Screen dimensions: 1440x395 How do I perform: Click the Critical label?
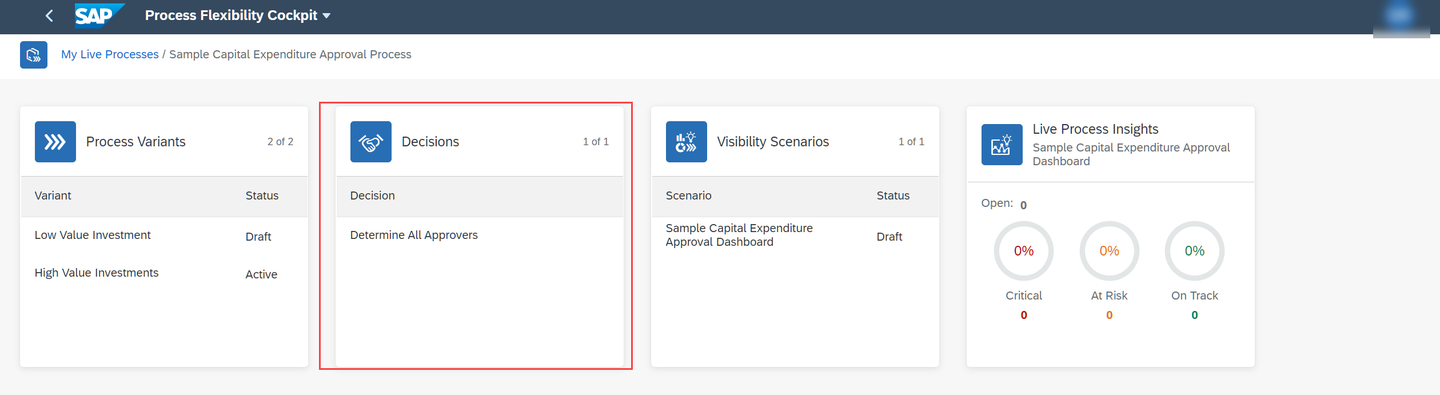pyautogui.click(x=1024, y=296)
